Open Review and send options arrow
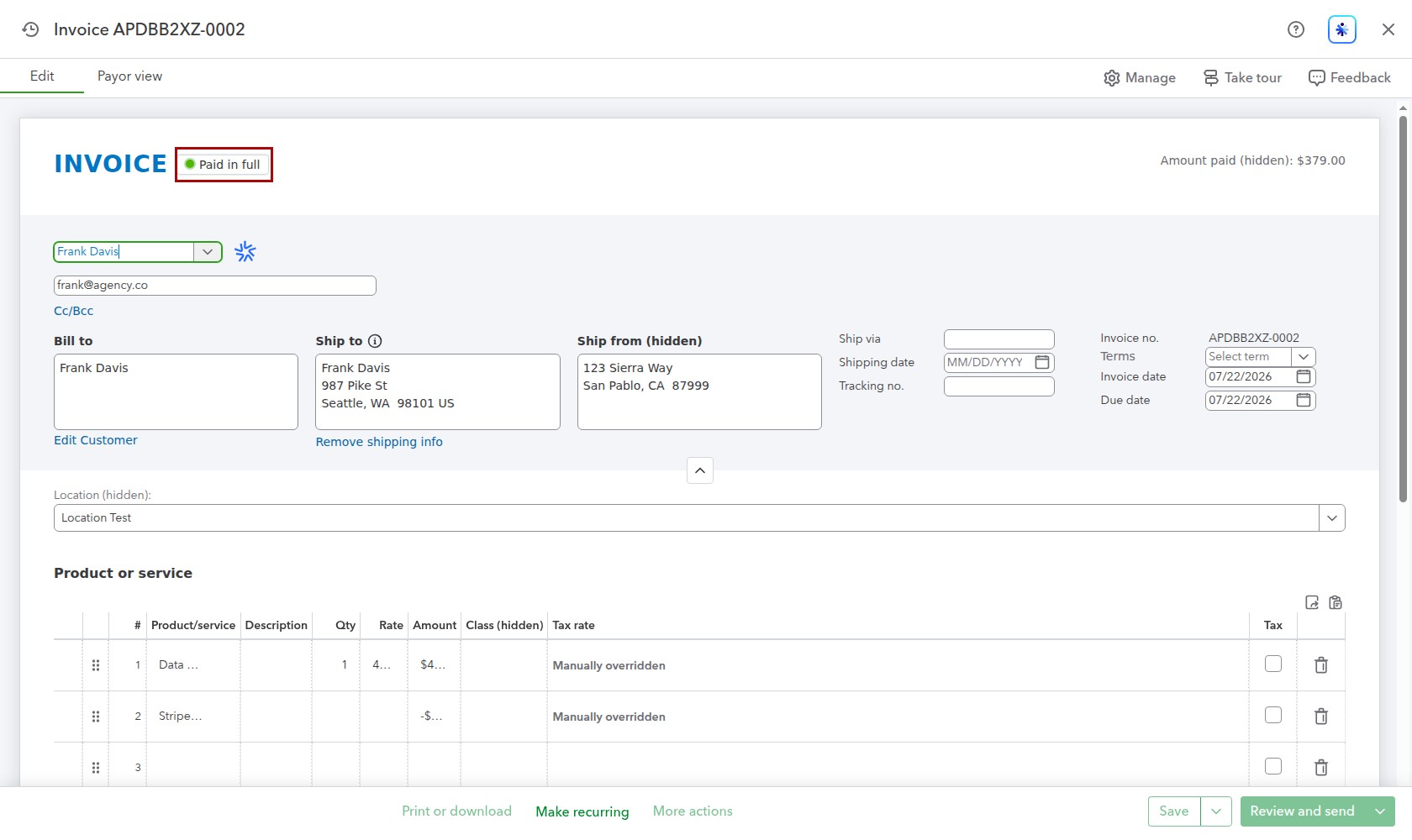This screenshot has height=840, width=1412. pyautogui.click(x=1380, y=811)
